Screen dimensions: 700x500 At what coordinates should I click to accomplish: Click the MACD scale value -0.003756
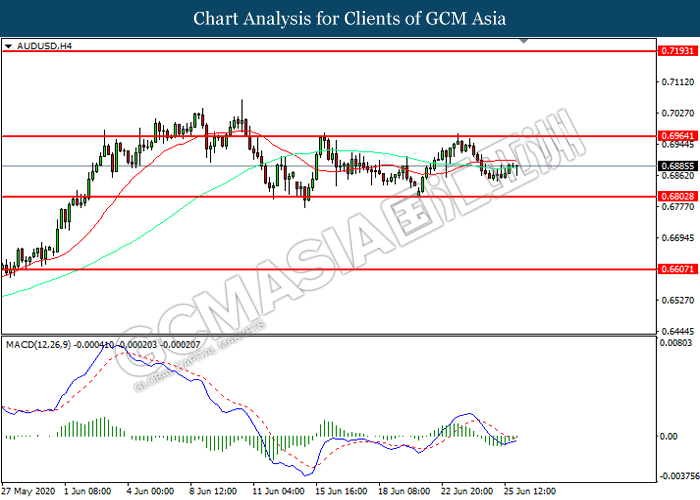pos(679,476)
